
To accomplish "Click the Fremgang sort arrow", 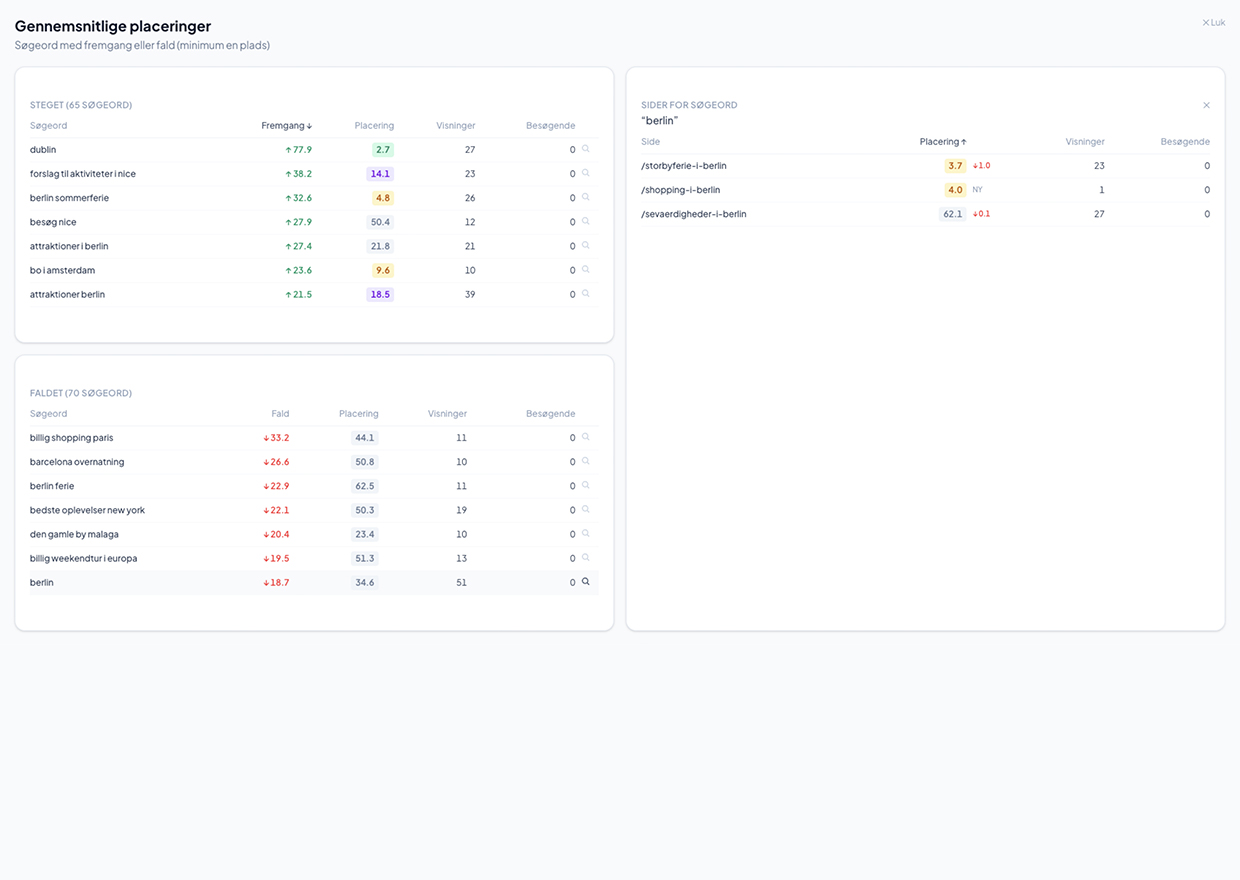I will click(310, 125).
